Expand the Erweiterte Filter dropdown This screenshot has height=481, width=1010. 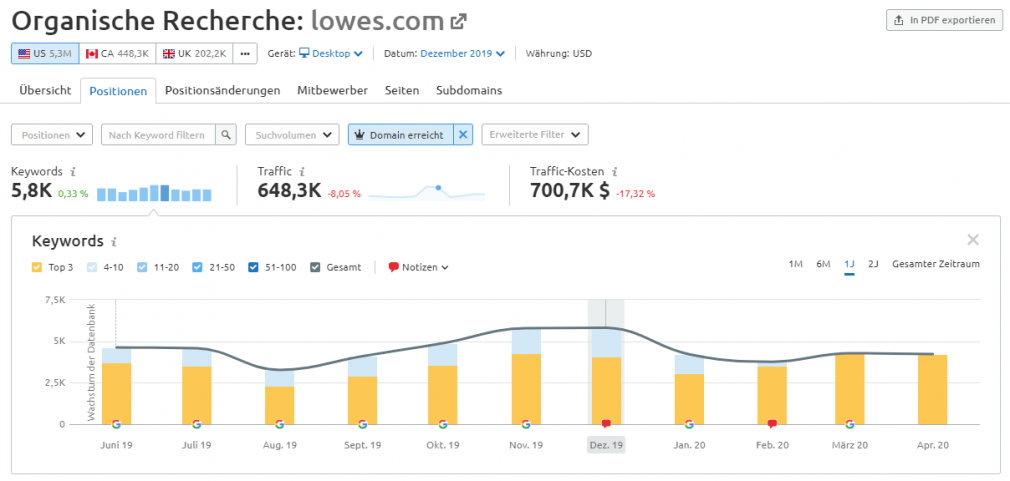[x=535, y=135]
